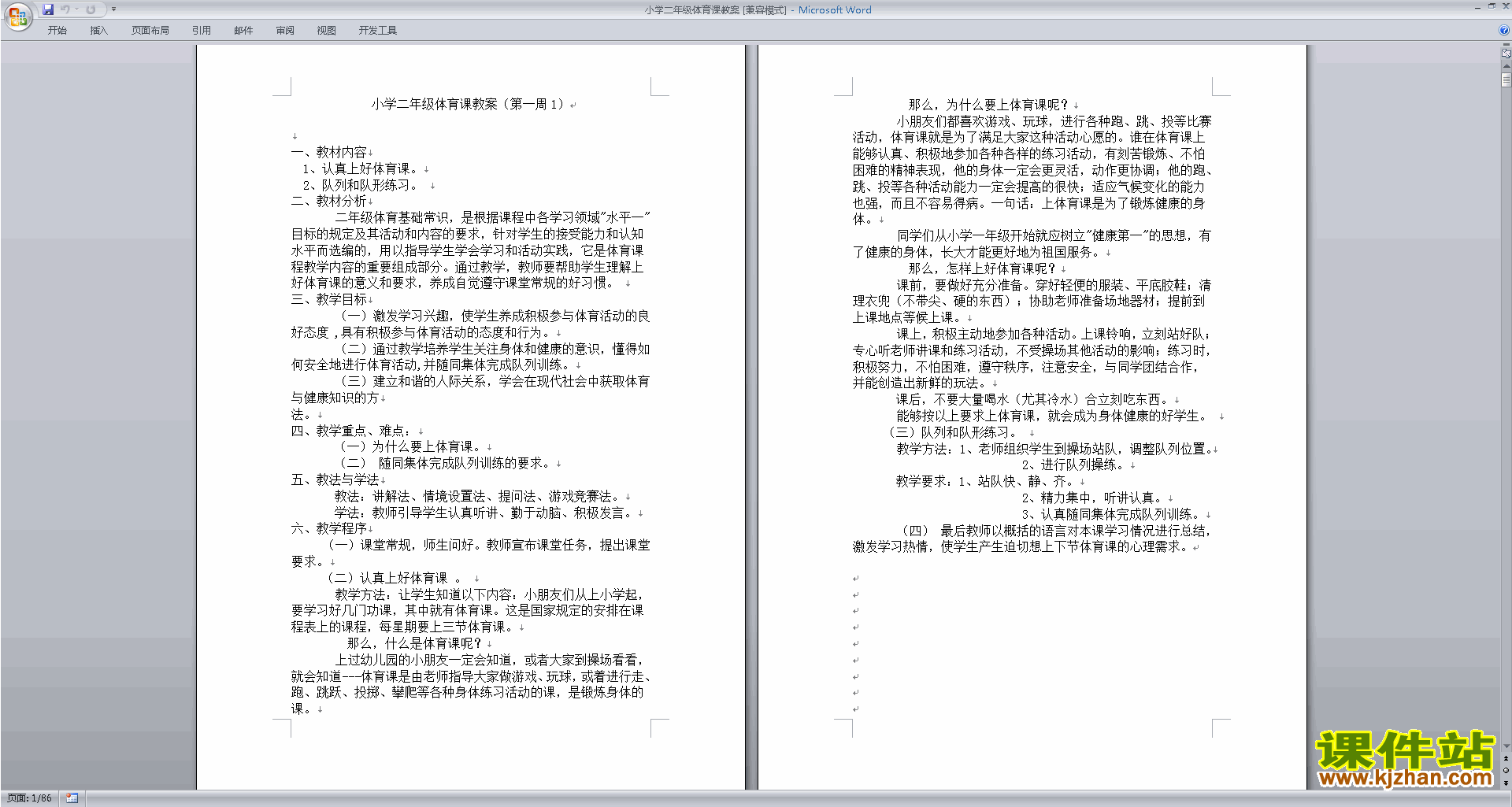Click the page count 页面: 1/86 status
The width and height of the screenshot is (1512, 807).
[x=29, y=798]
